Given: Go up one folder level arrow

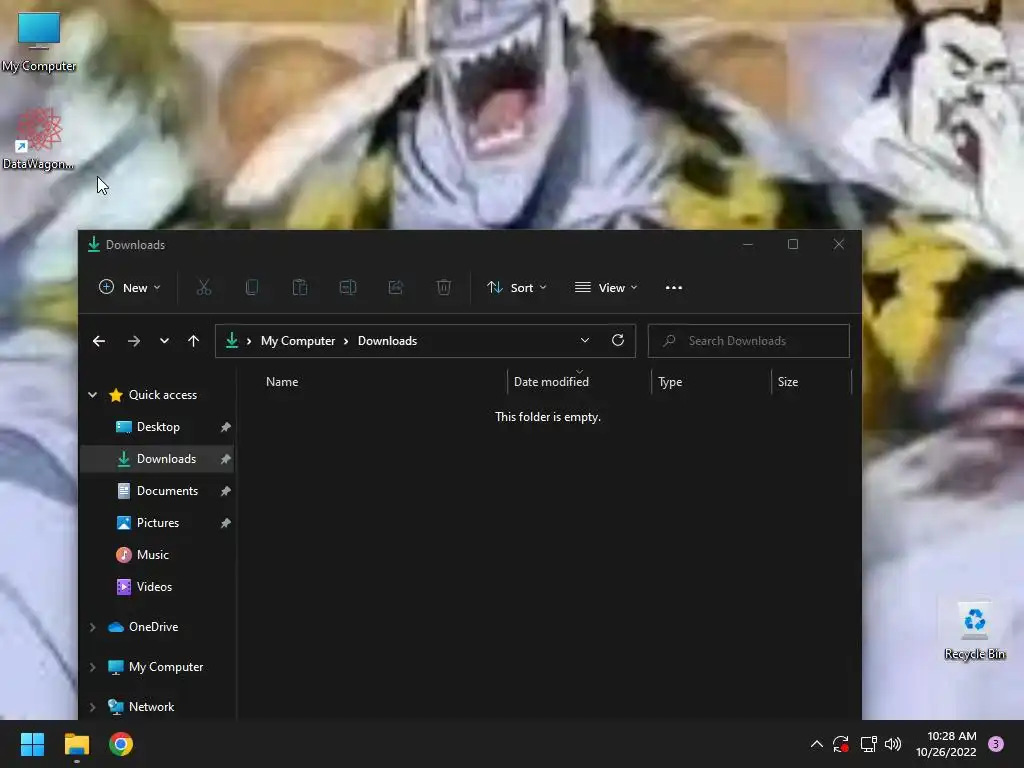Looking at the screenshot, I should tap(193, 341).
